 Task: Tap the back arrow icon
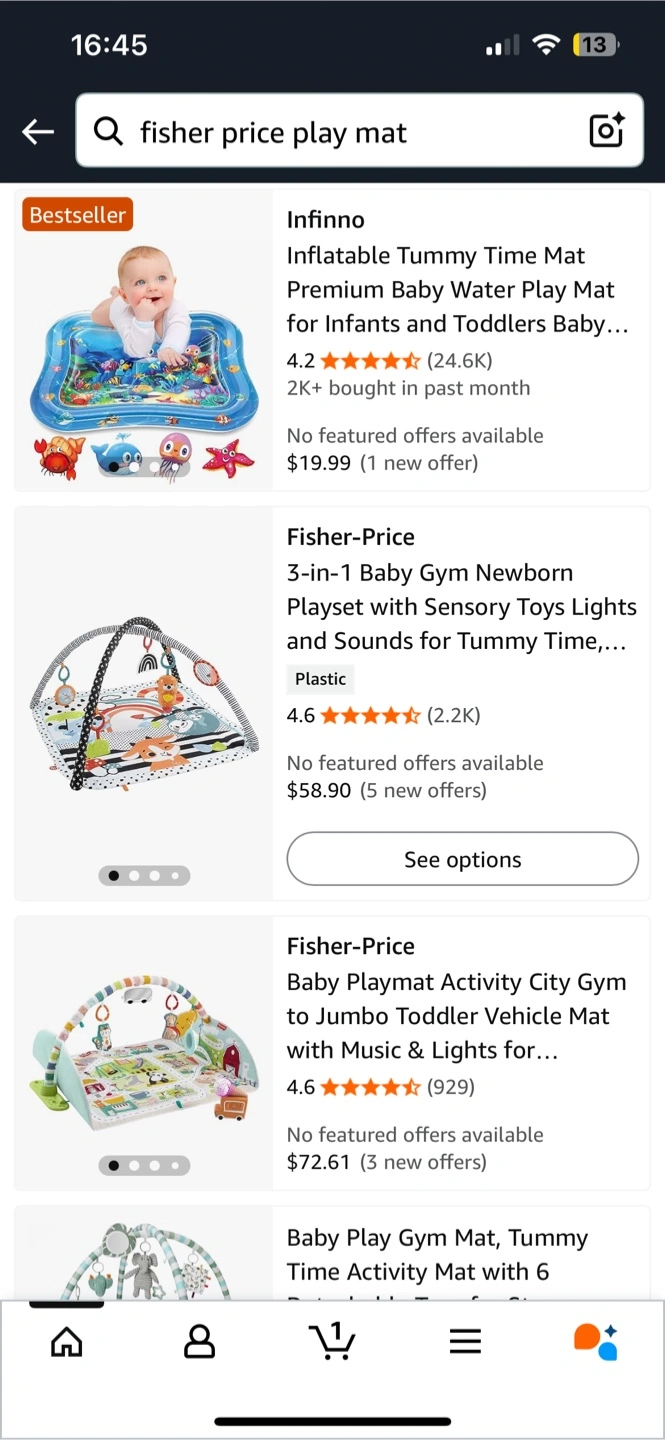38,131
